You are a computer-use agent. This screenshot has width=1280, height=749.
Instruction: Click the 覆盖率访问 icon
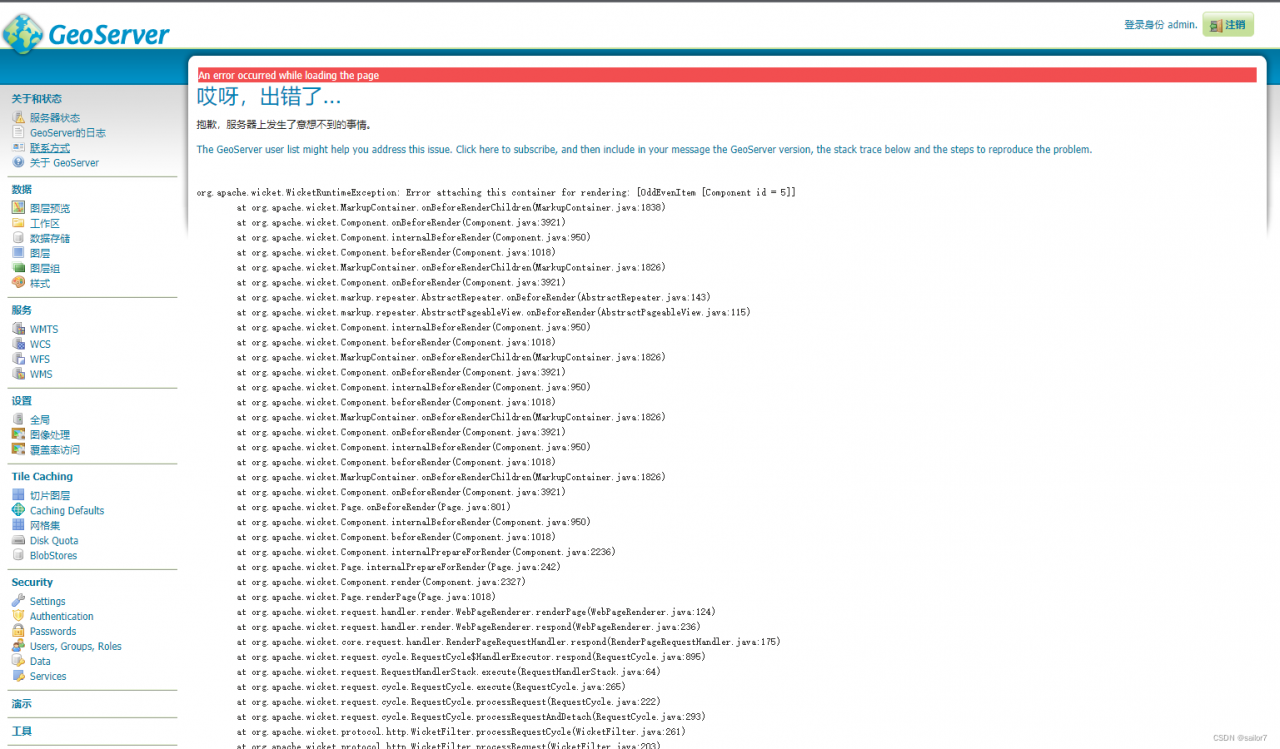coord(18,450)
